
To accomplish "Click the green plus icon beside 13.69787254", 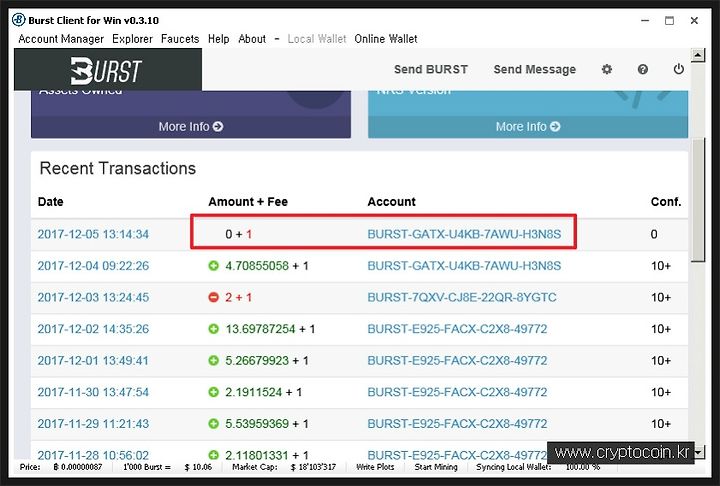I will point(214,329).
